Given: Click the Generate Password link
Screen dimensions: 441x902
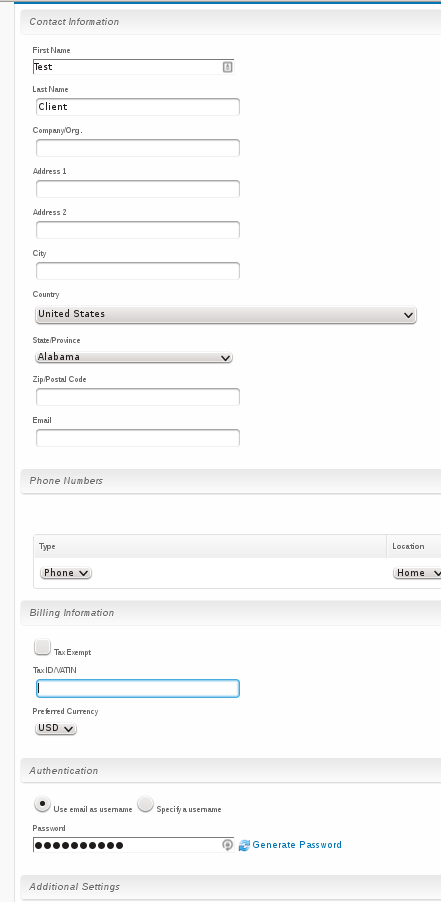Looking at the screenshot, I should coord(297,844).
